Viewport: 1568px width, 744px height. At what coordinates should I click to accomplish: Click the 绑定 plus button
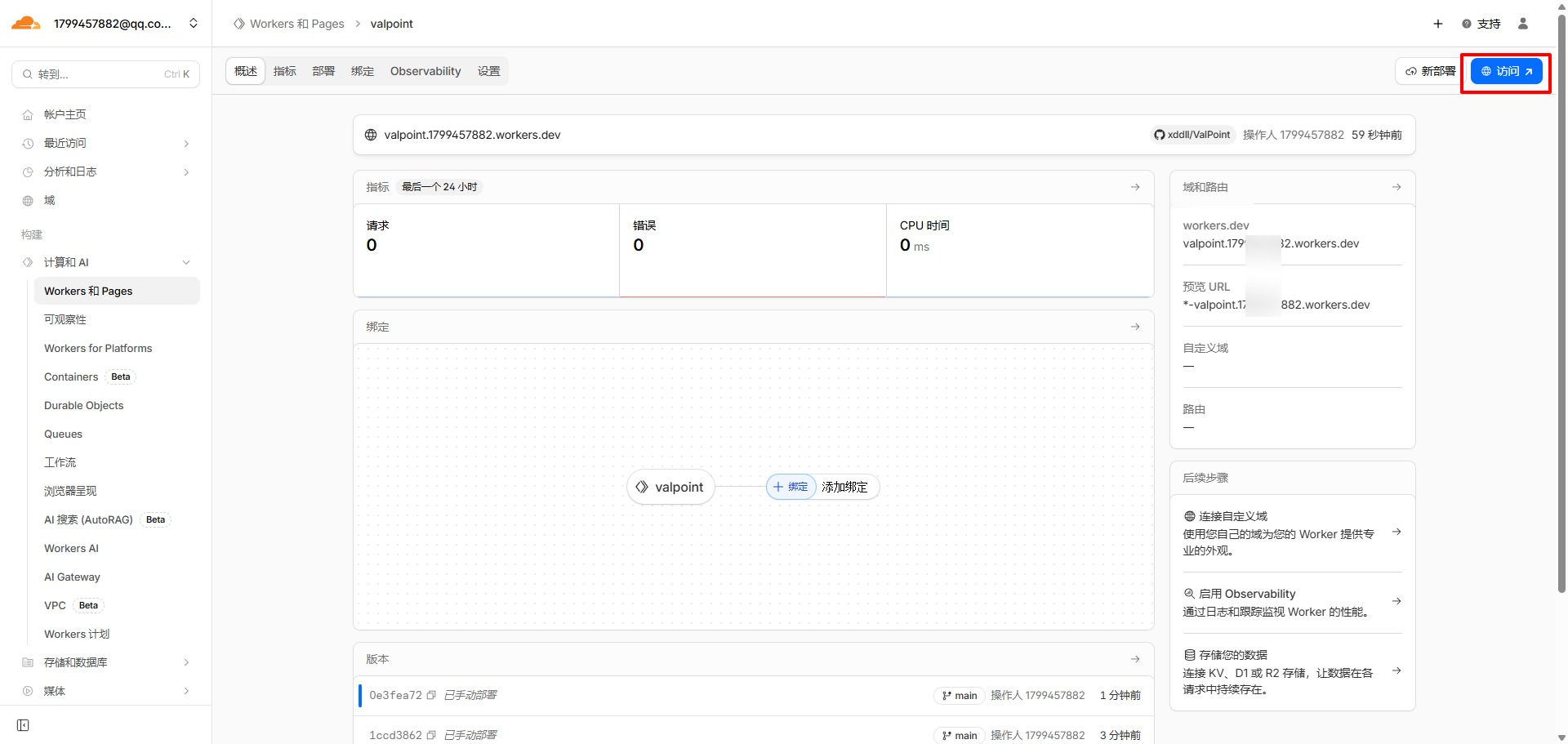791,487
